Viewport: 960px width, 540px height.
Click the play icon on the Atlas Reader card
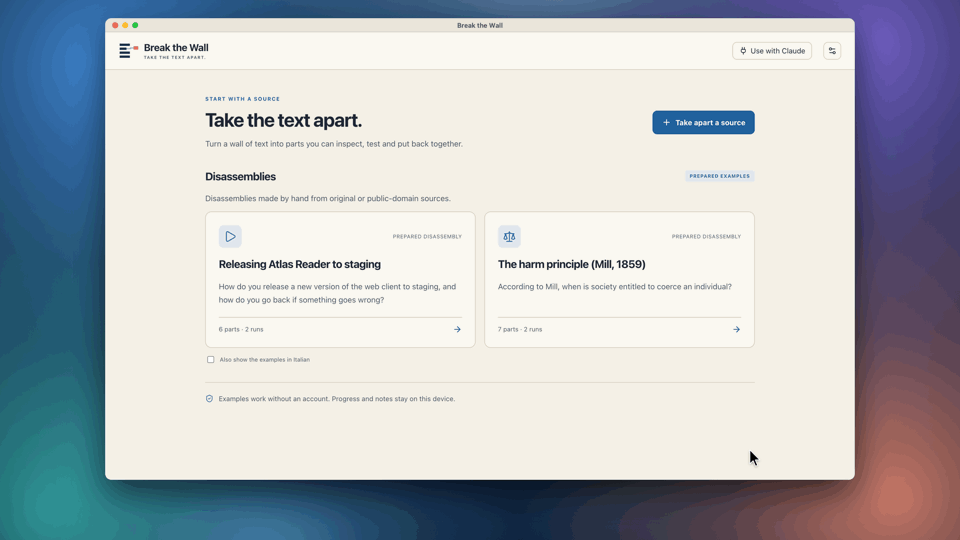(230, 236)
